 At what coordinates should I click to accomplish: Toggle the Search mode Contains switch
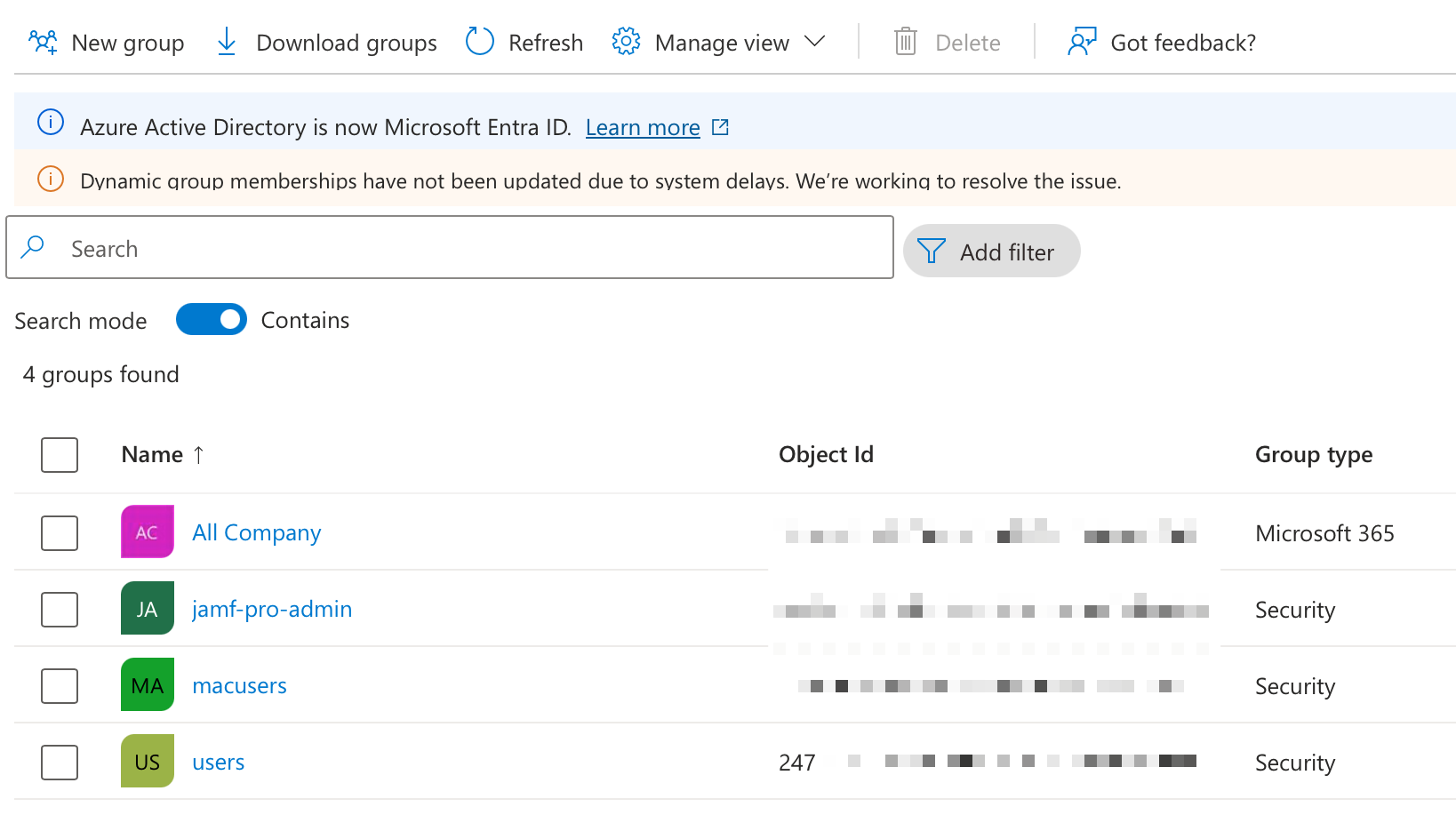pyautogui.click(x=212, y=320)
